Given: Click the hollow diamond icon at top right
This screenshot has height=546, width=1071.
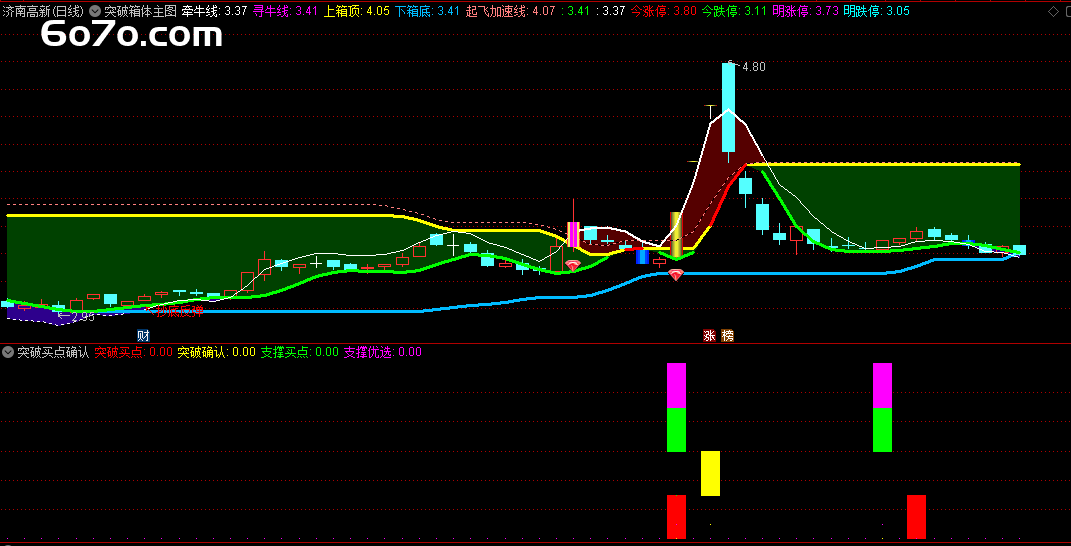Looking at the screenshot, I should pos(1051,11).
